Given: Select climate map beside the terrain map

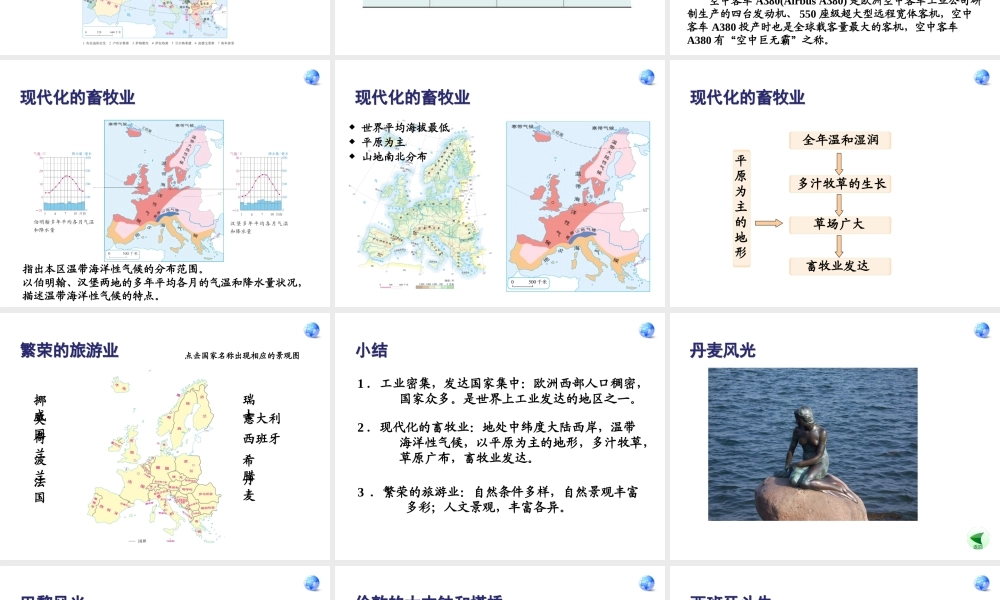Looking at the screenshot, I should click(x=578, y=207).
